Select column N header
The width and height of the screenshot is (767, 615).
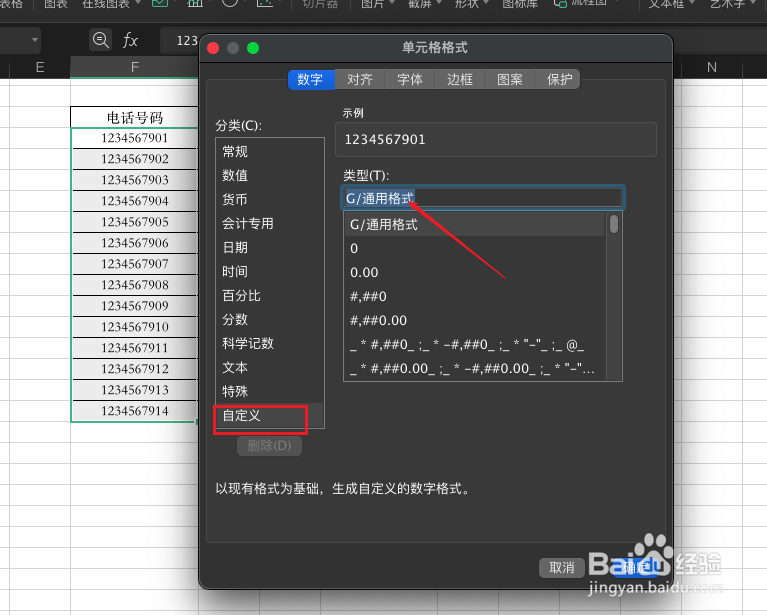[x=712, y=68]
